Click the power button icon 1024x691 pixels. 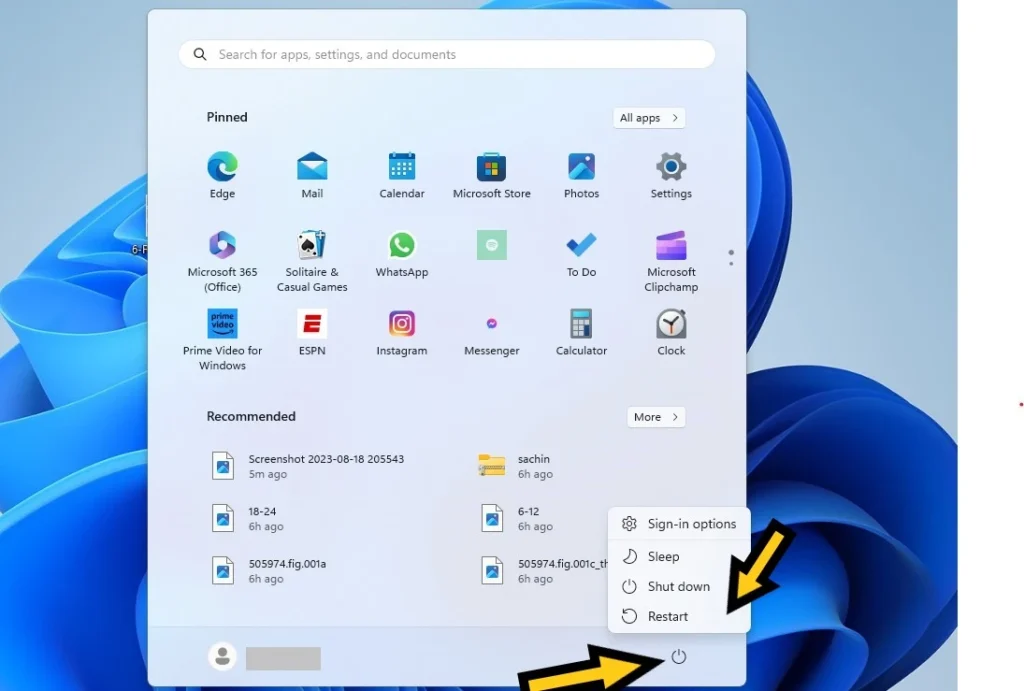tap(679, 656)
